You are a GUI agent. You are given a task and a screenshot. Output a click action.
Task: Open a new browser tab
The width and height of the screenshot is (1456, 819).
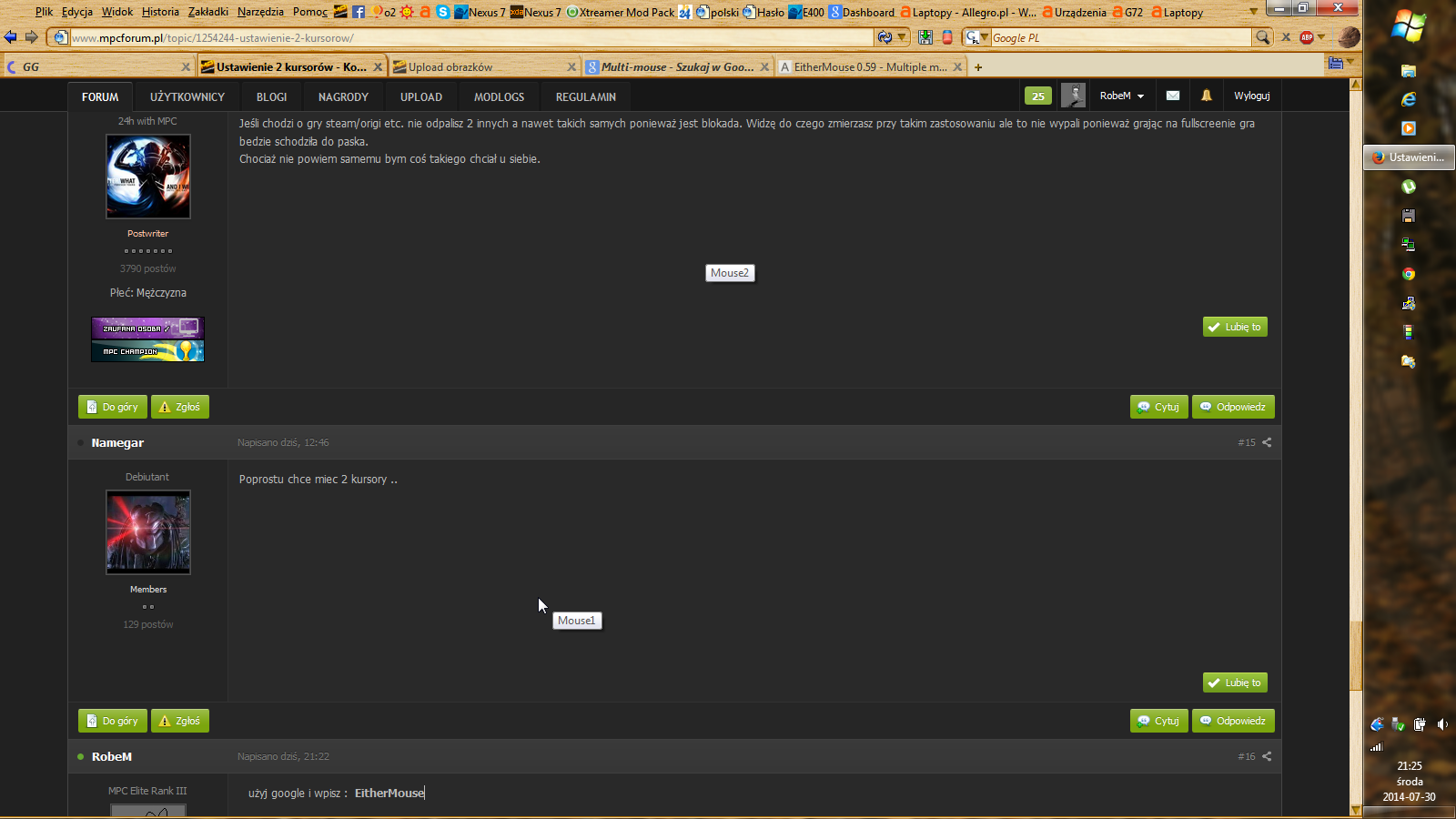click(x=978, y=66)
